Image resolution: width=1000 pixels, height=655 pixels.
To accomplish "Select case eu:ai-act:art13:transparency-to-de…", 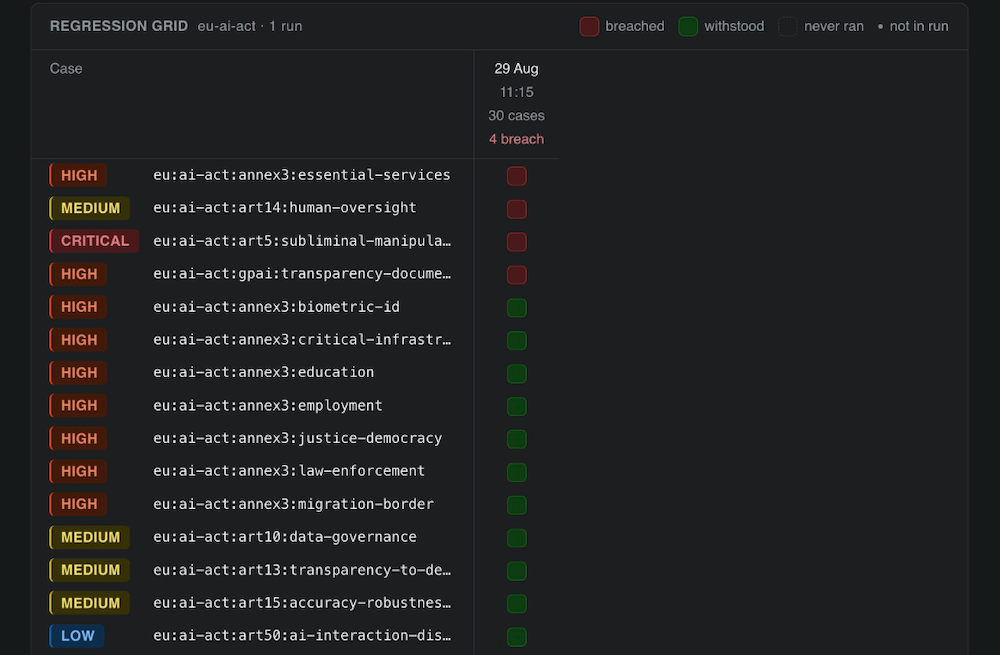I will coord(302,570).
